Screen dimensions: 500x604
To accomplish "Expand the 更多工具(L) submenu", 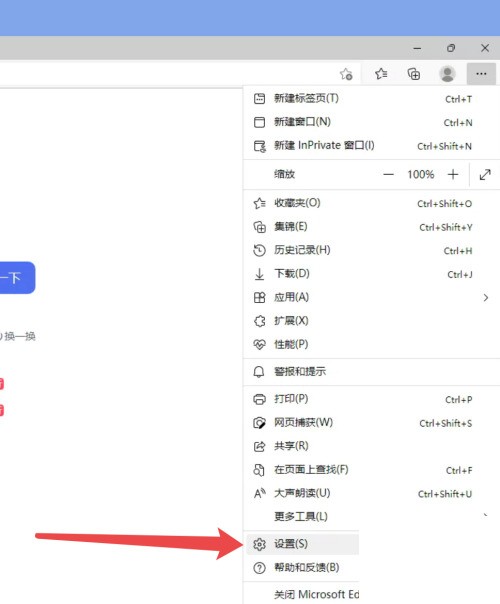I will (371, 517).
